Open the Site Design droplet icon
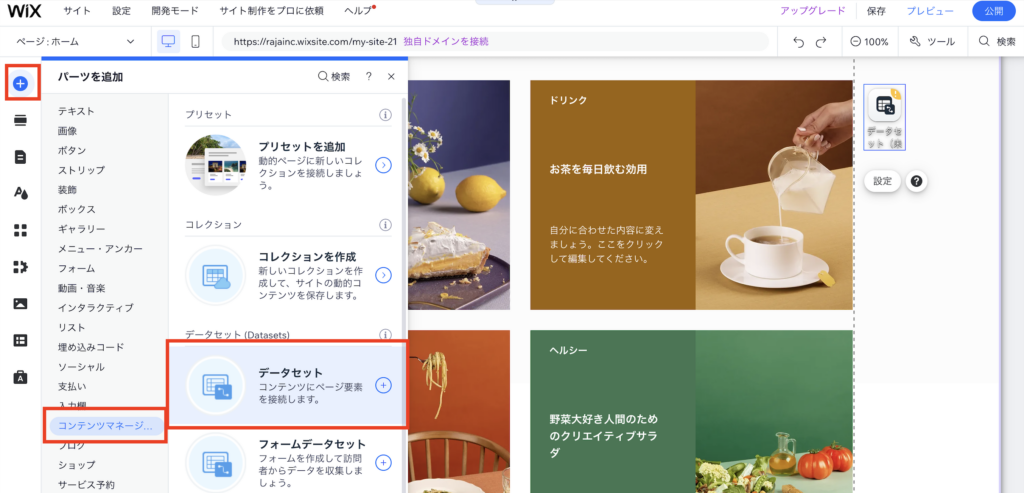 click(x=20, y=193)
